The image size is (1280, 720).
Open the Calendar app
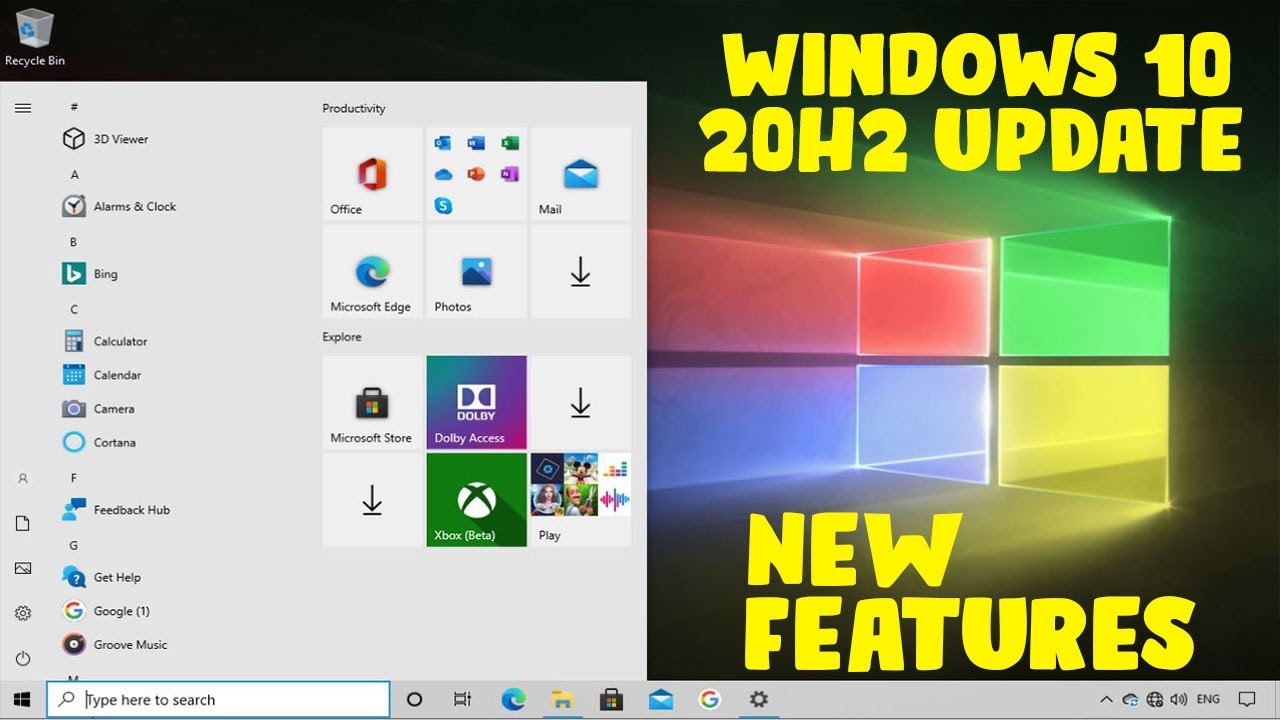click(x=102, y=375)
